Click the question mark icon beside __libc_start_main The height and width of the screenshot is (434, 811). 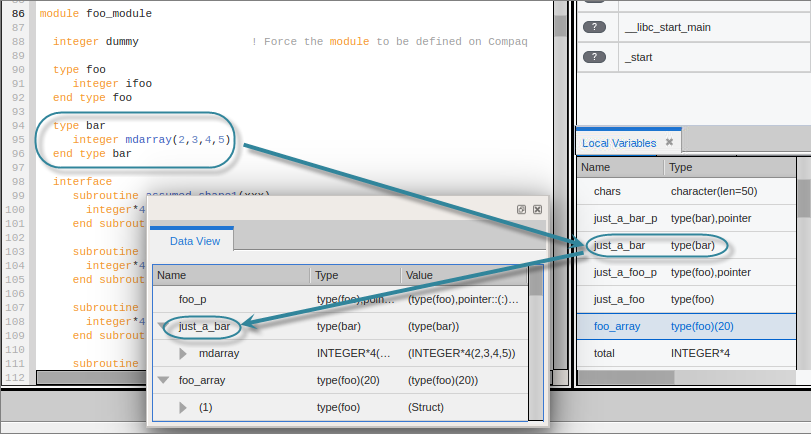coord(594,27)
